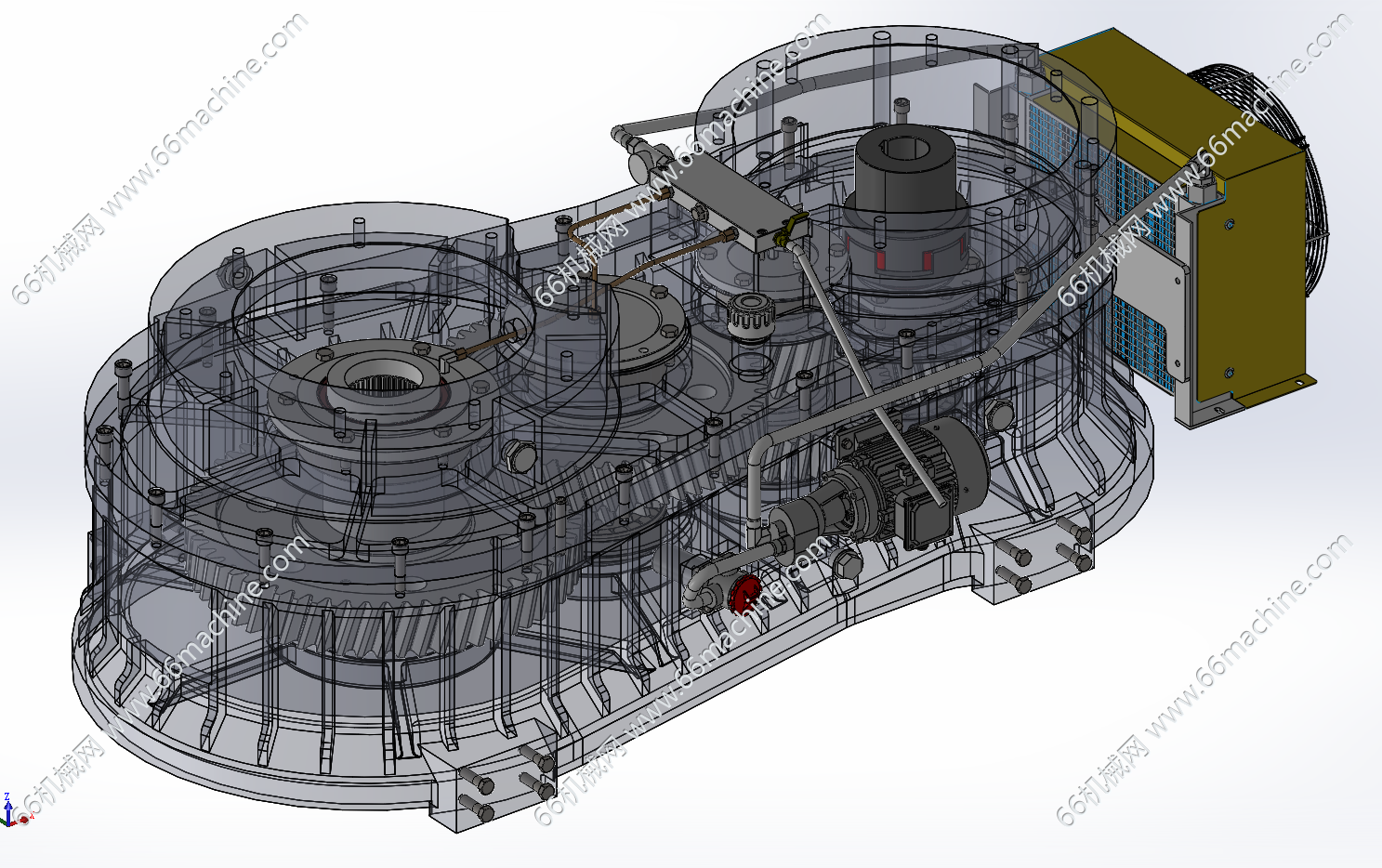
Task: Select the red drain valve handwheel
Action: click(744, 592)
